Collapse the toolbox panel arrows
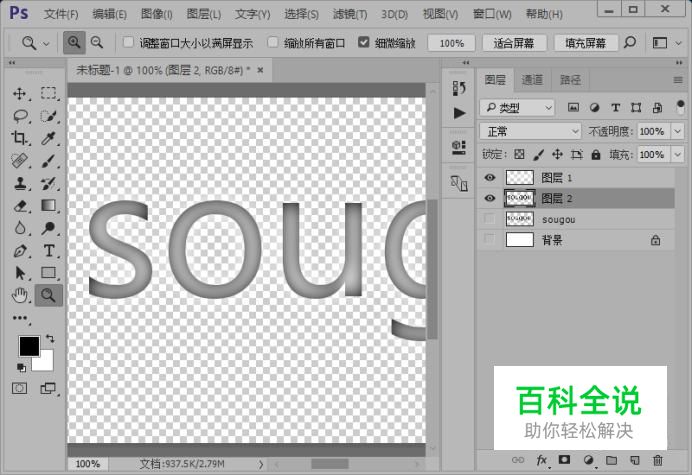 [12, 63]
